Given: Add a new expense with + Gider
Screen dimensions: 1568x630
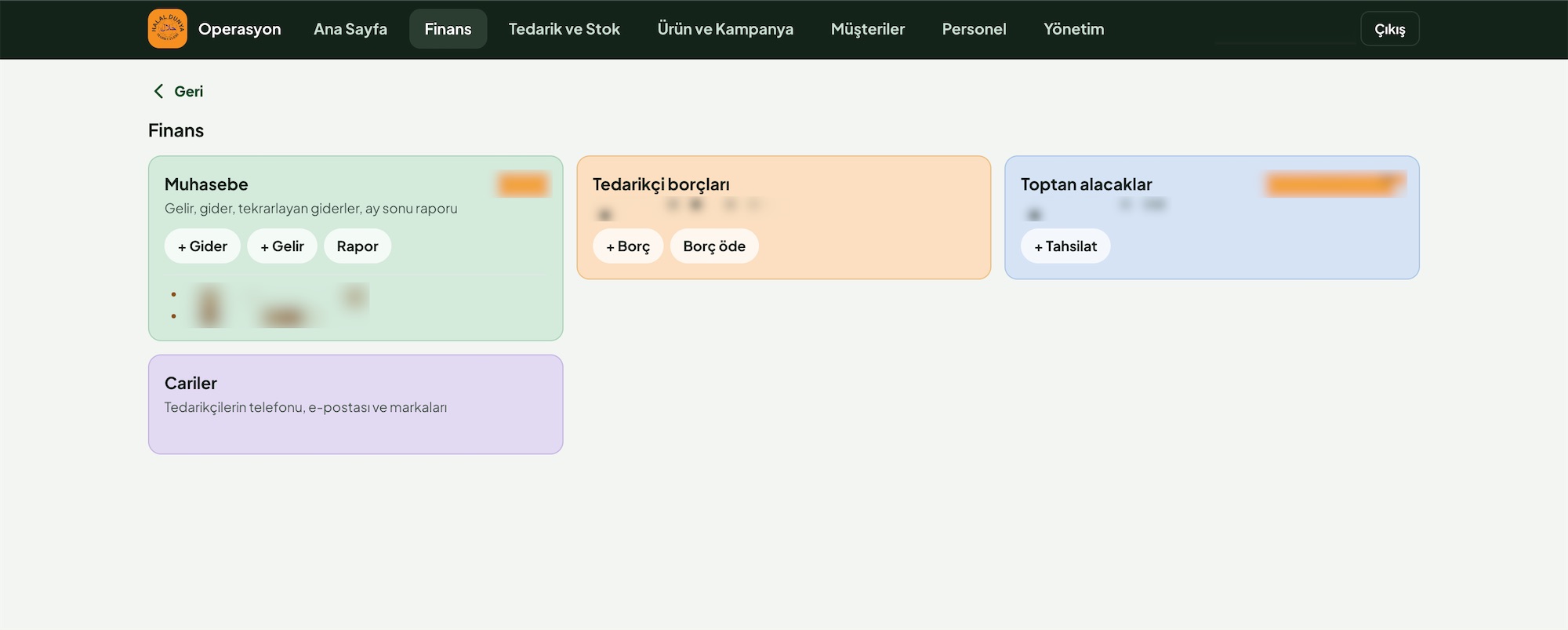Looking at the screenshot, I should pos(202,246).
